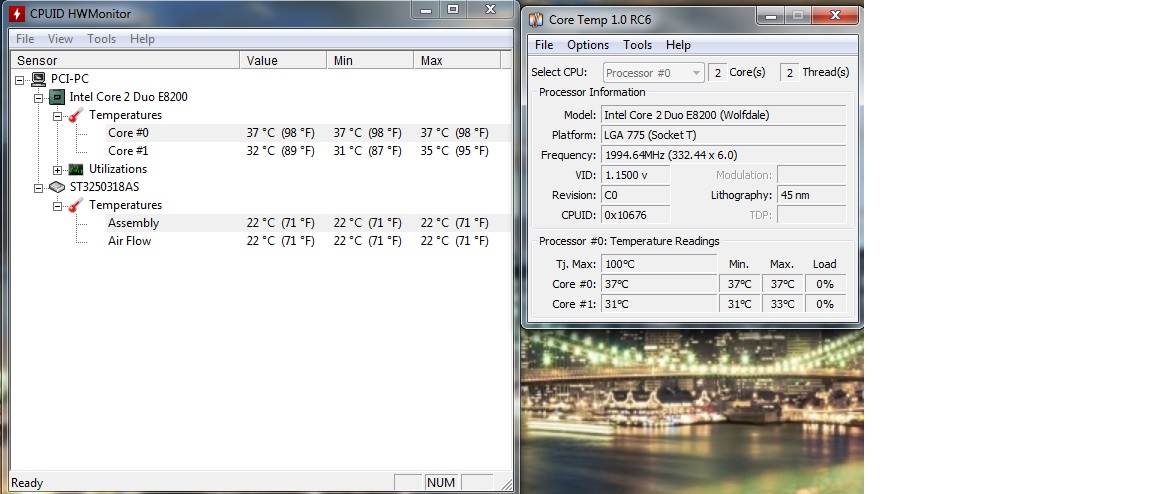Click the PCI-PC computer icon
Image resolution: width=1152 pixels, height=494 pixels.
pyautogui.click(x=39, y=79)
